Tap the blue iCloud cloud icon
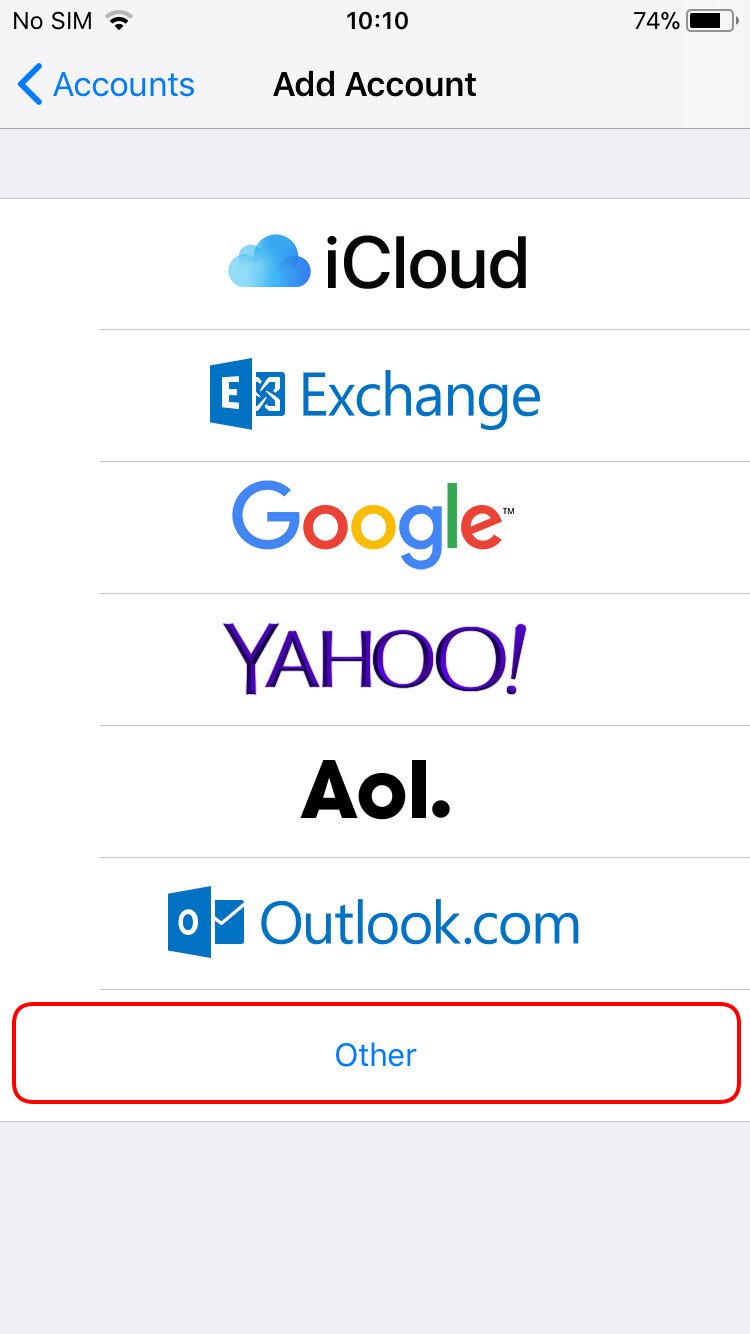This screenshot has width=750, height=1334. click(x=269, y=262)
